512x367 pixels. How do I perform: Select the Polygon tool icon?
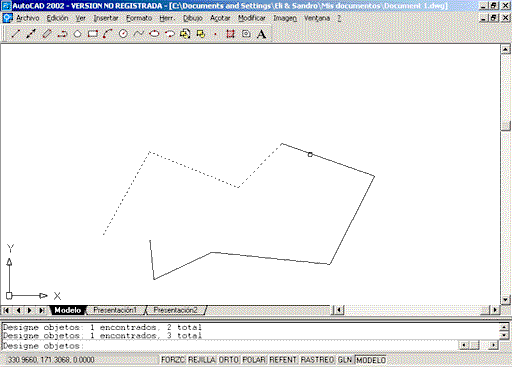point(77,34)
